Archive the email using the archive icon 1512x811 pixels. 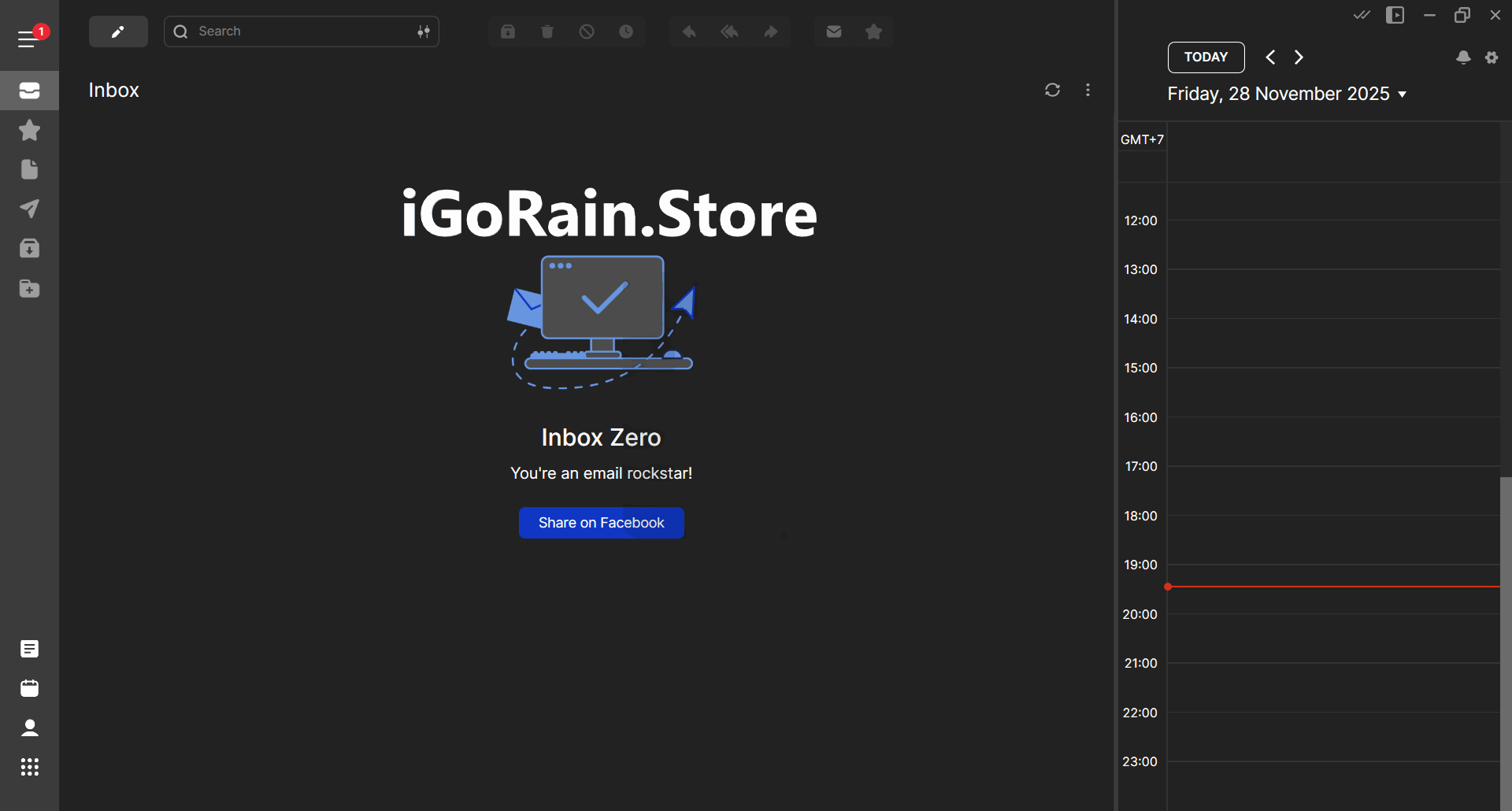tap(508, 31)
